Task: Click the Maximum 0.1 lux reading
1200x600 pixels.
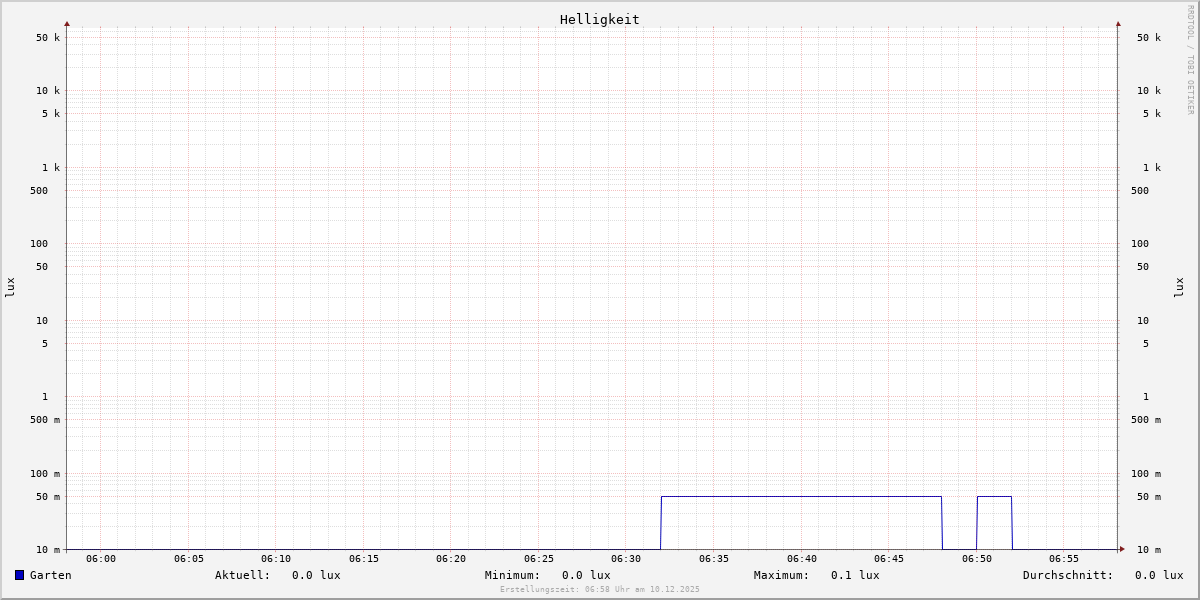Action: coord(855,575)
